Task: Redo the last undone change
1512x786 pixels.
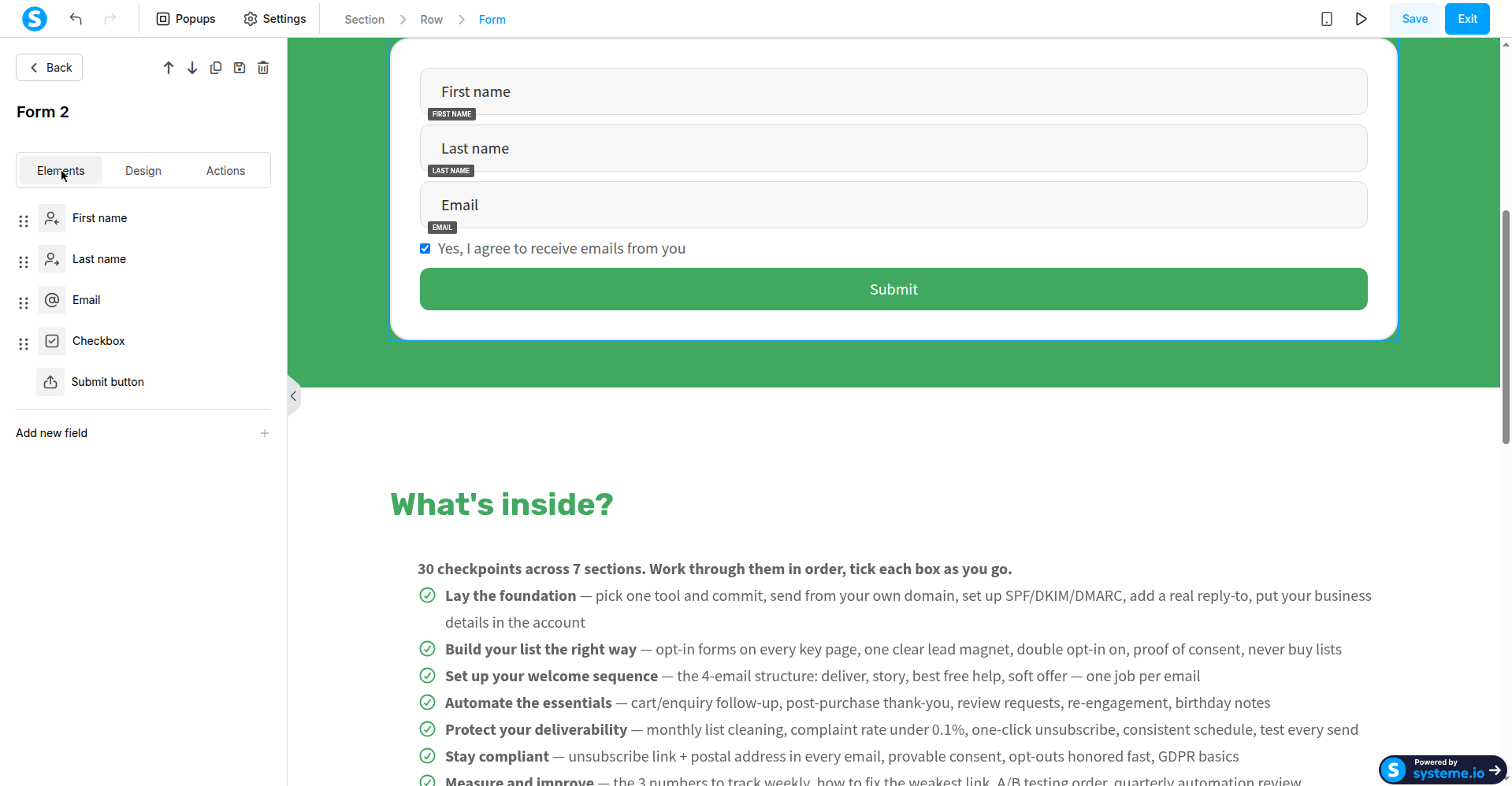Action: (x=110, y=19)
